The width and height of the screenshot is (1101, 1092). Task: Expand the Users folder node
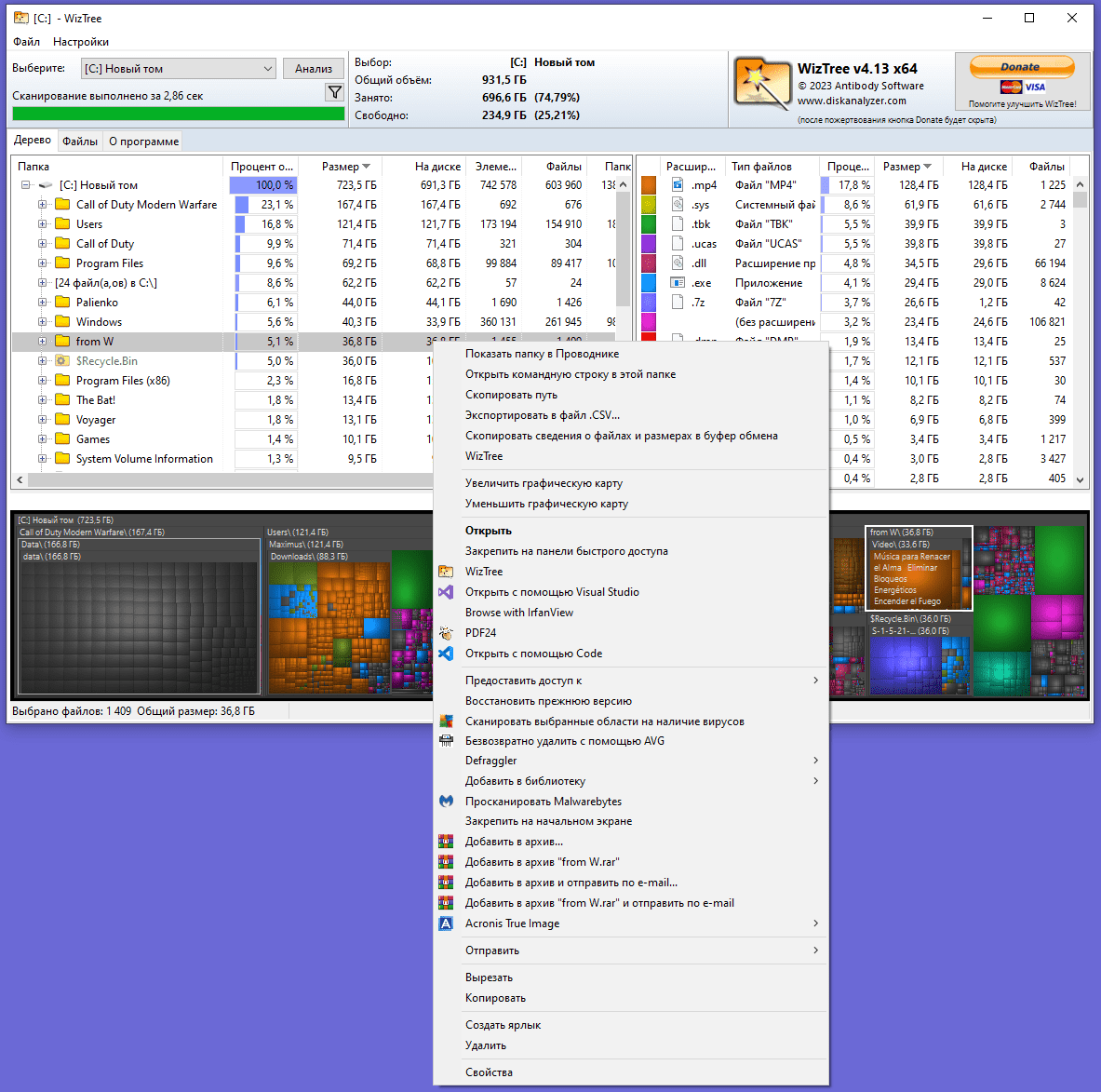tap(42, 224)
